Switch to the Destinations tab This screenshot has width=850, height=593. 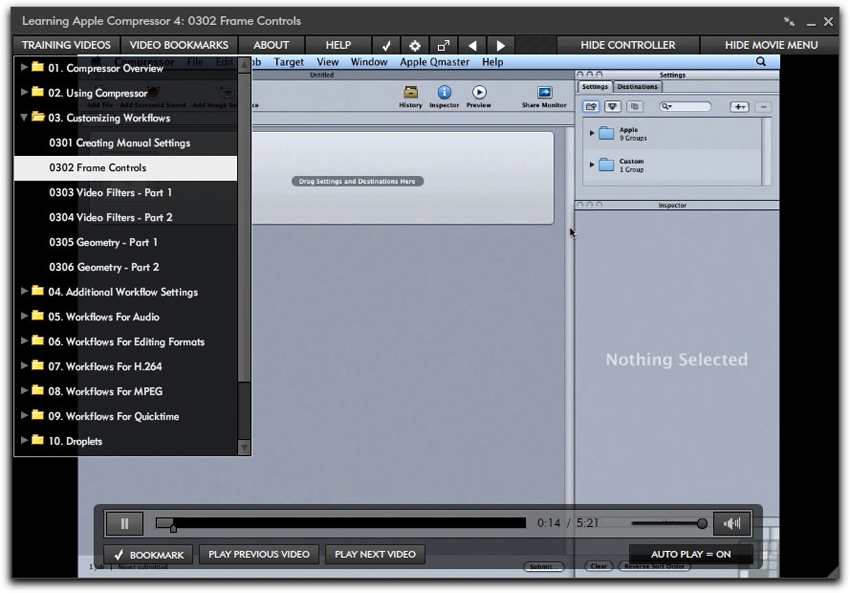point(637,87)
